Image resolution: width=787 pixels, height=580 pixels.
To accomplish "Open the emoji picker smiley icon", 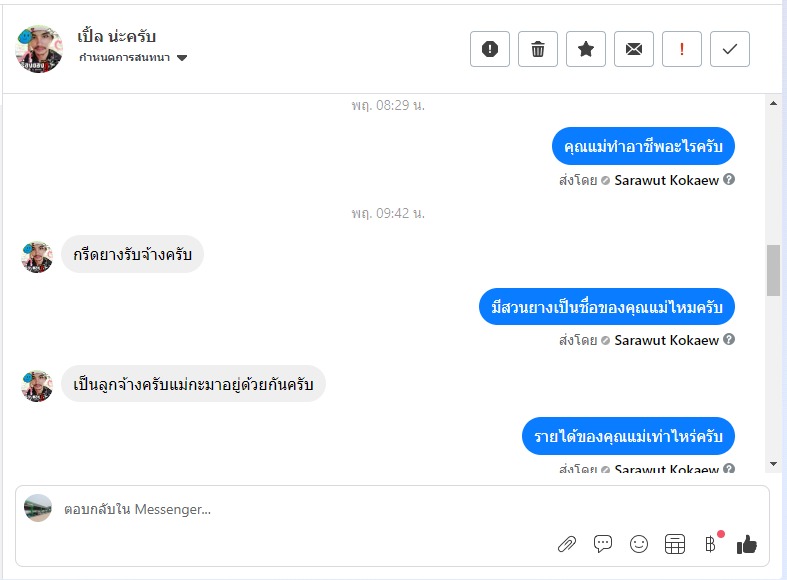I will pyautogui.click(x=639, y=544).
